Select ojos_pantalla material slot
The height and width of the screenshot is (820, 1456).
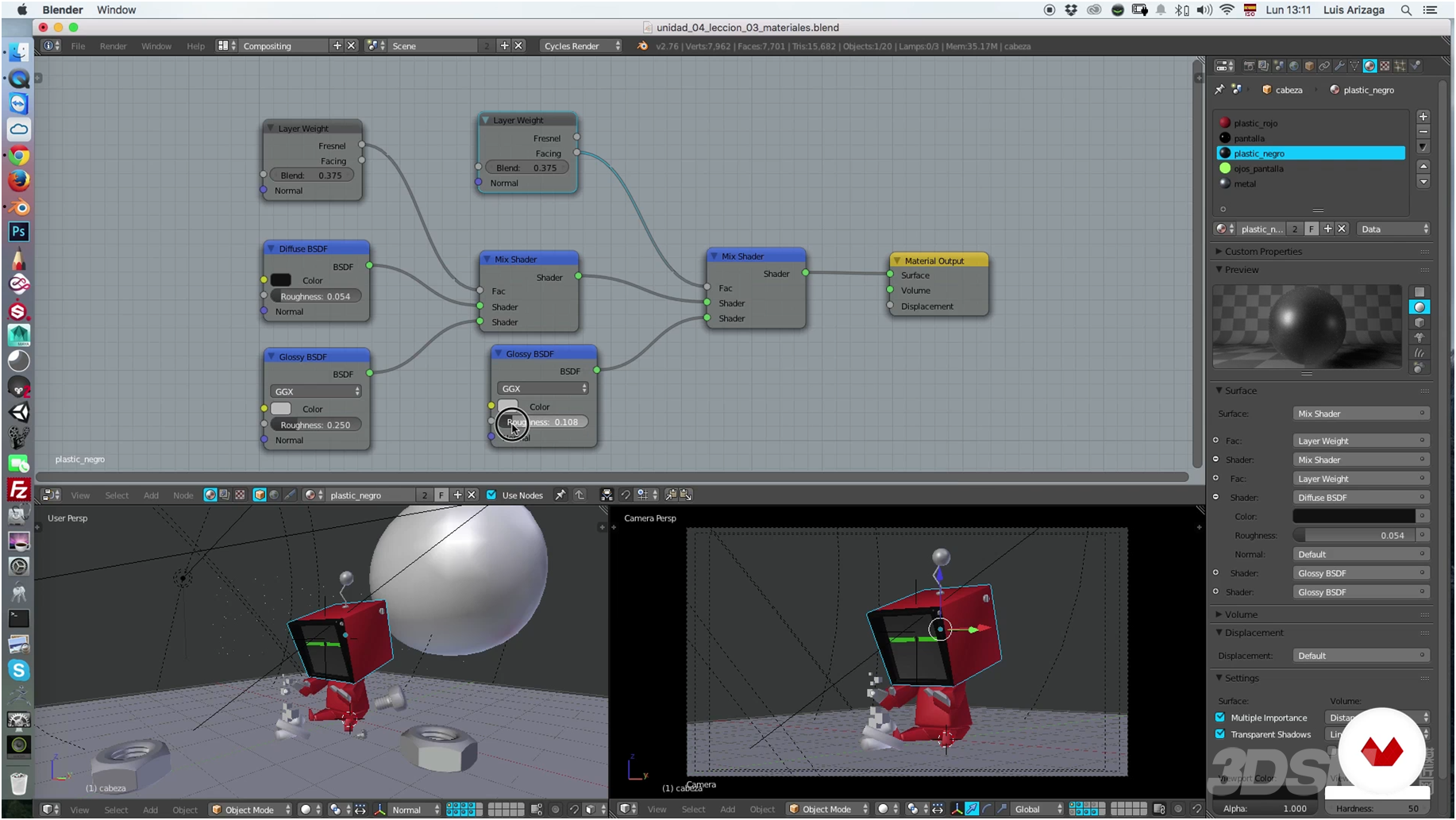(1311, 168)
